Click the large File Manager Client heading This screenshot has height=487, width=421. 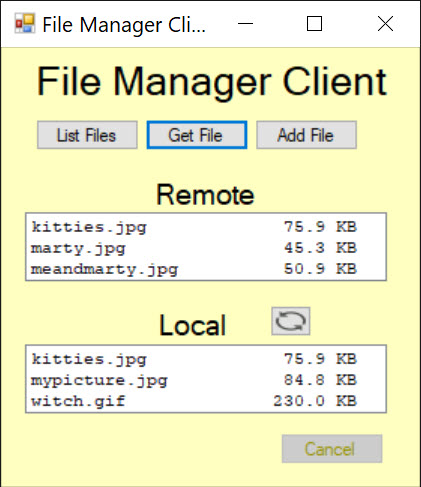click(211, 82)
